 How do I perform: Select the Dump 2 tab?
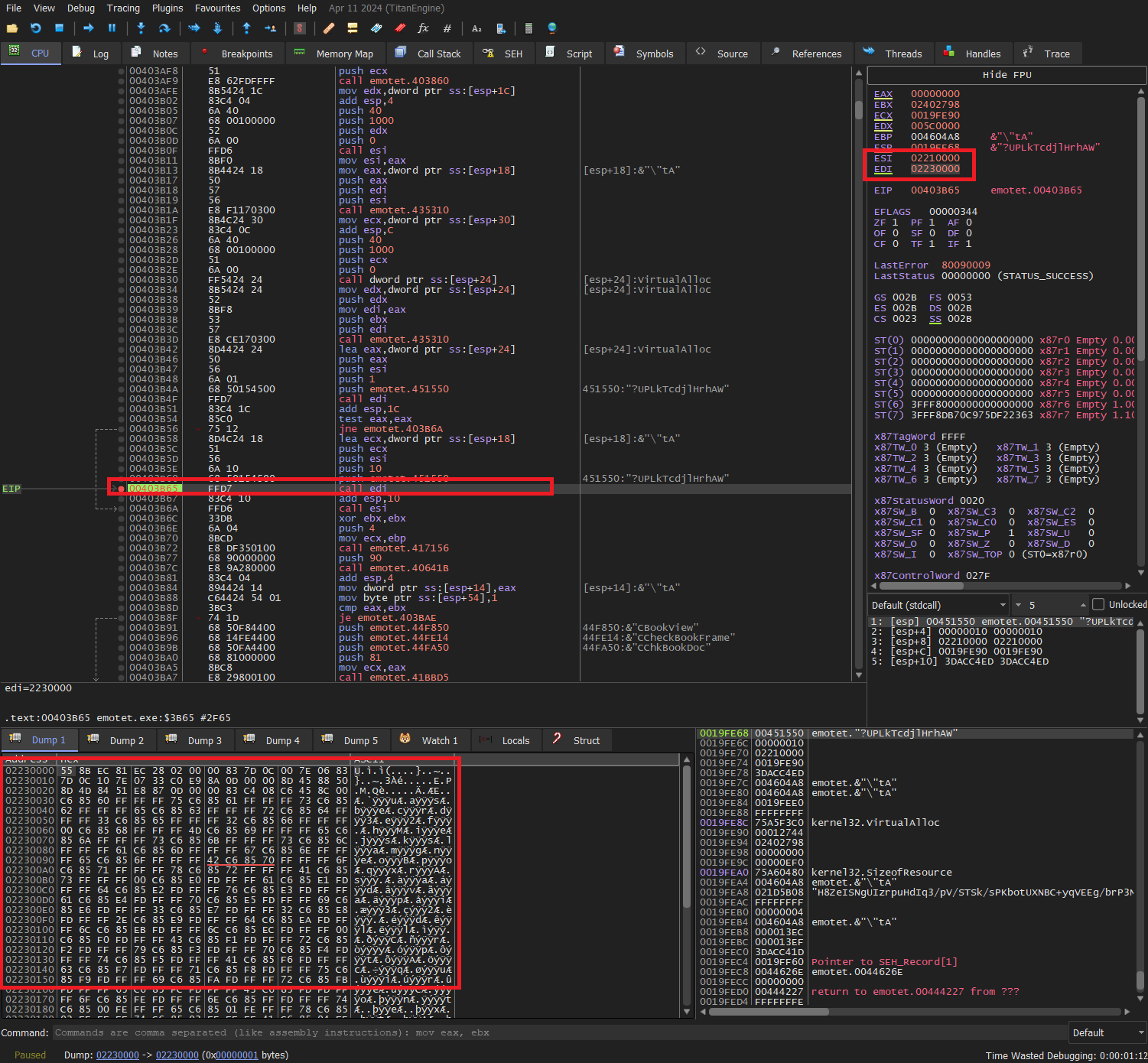(x=117, y=740)
